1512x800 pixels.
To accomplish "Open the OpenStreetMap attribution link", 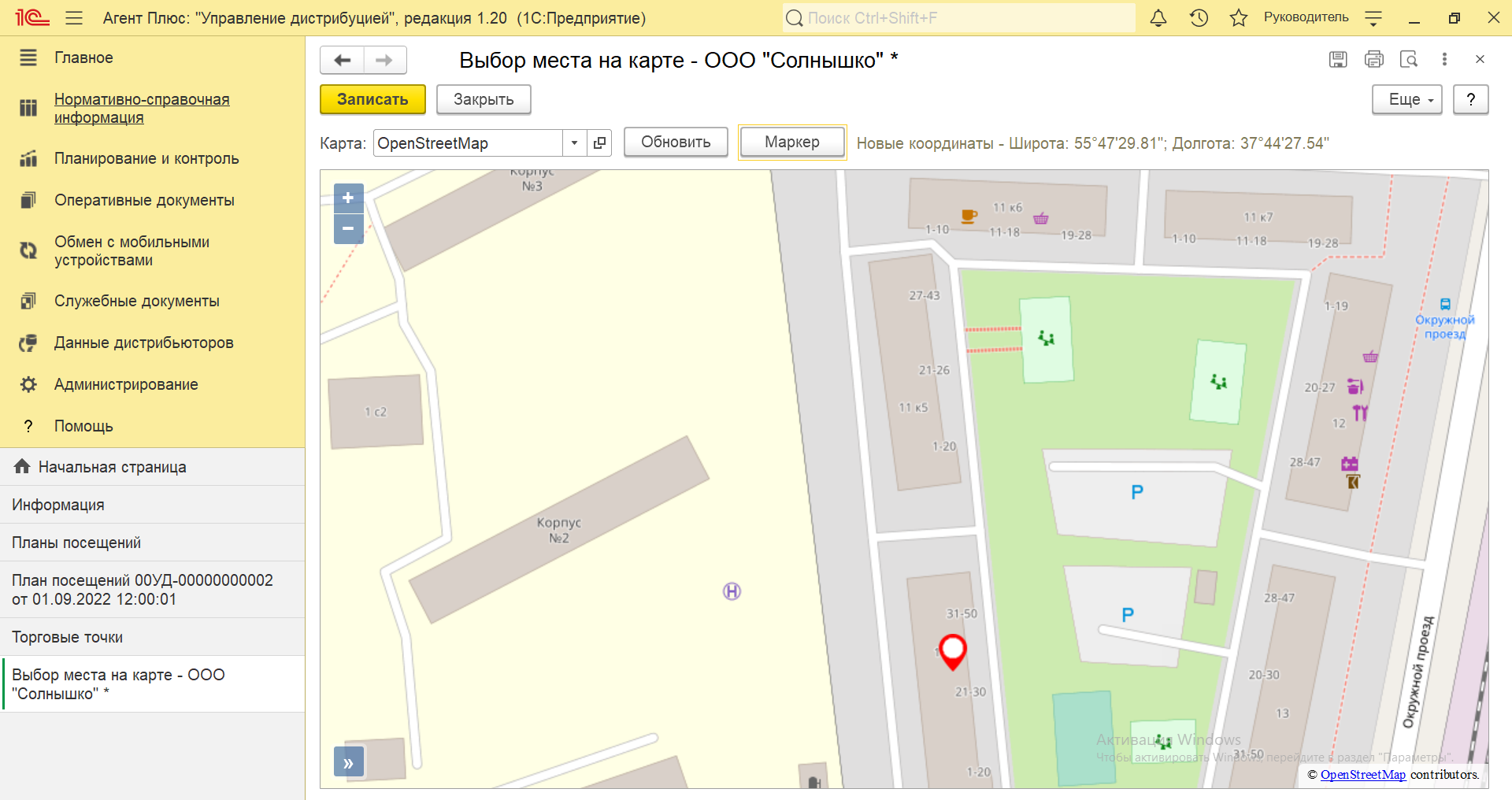I will click(x=1362, y=775).
